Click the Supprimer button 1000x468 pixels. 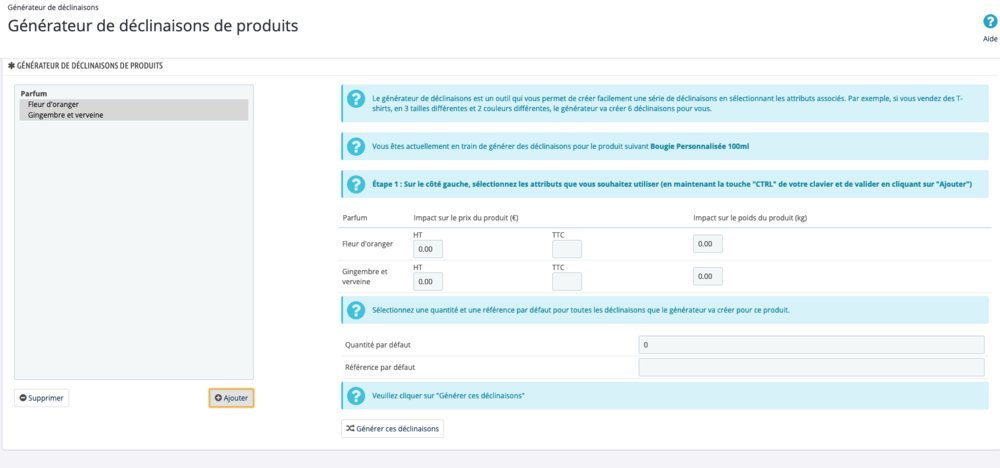click(x=42, y=397)
